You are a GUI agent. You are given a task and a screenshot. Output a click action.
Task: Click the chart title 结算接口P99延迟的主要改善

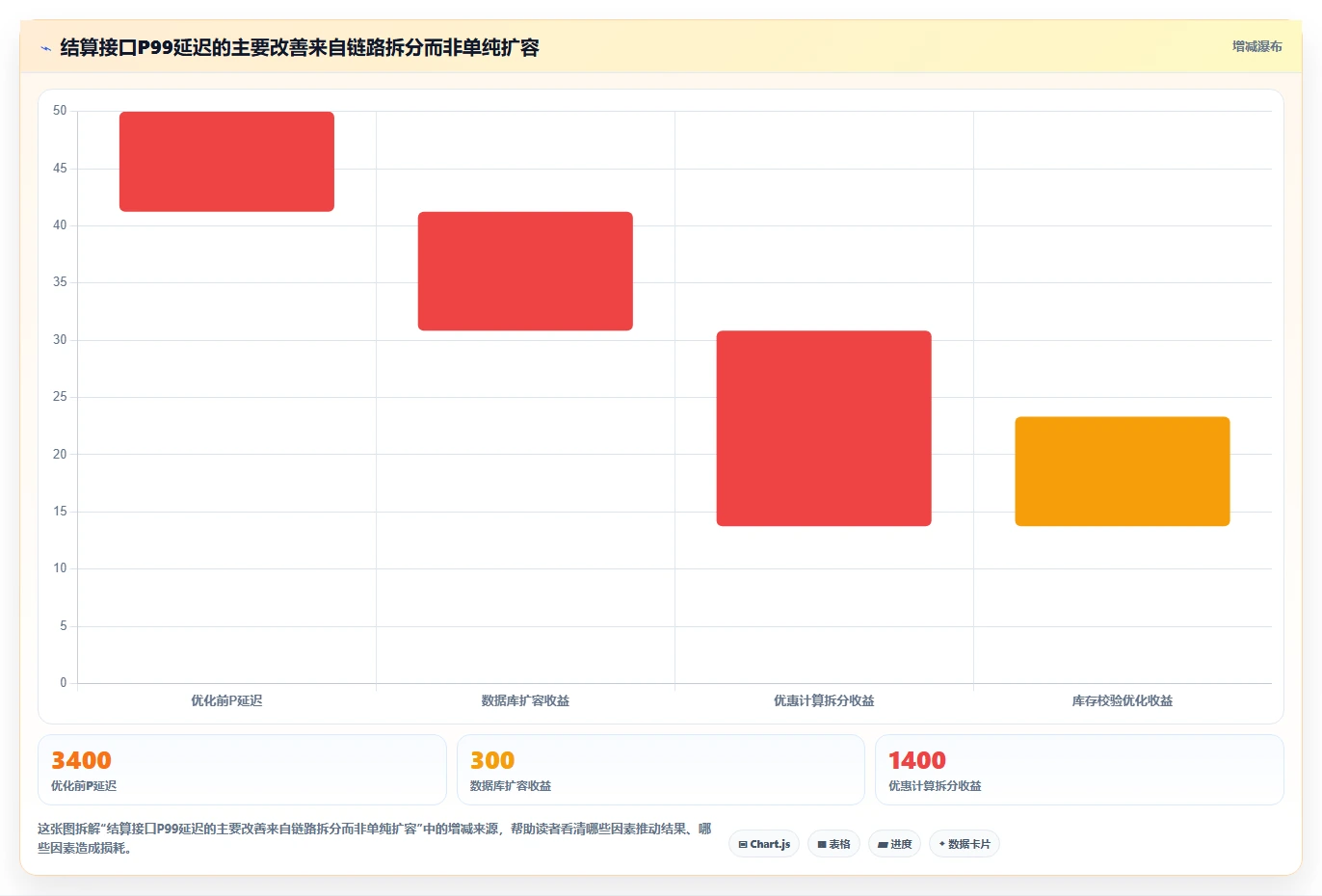tap(300, 47)
